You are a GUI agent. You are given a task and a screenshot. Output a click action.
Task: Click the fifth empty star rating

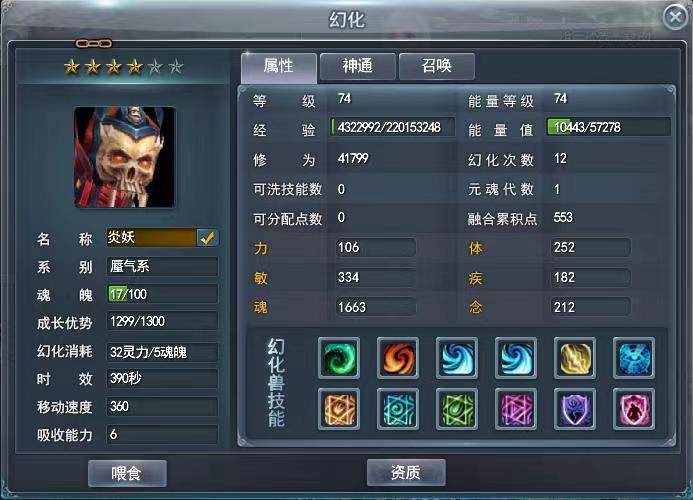point(155,67)
